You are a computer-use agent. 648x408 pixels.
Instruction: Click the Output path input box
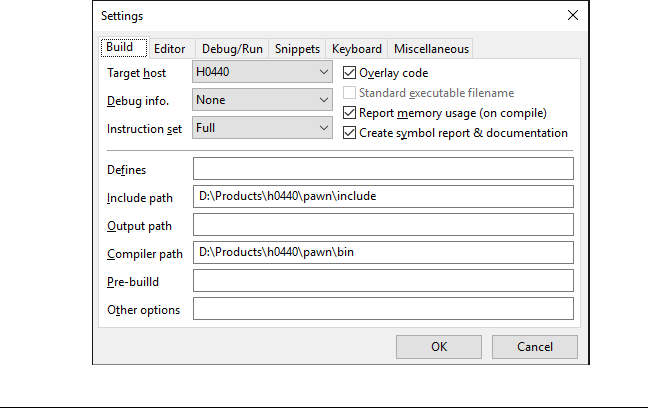(383, 225)
